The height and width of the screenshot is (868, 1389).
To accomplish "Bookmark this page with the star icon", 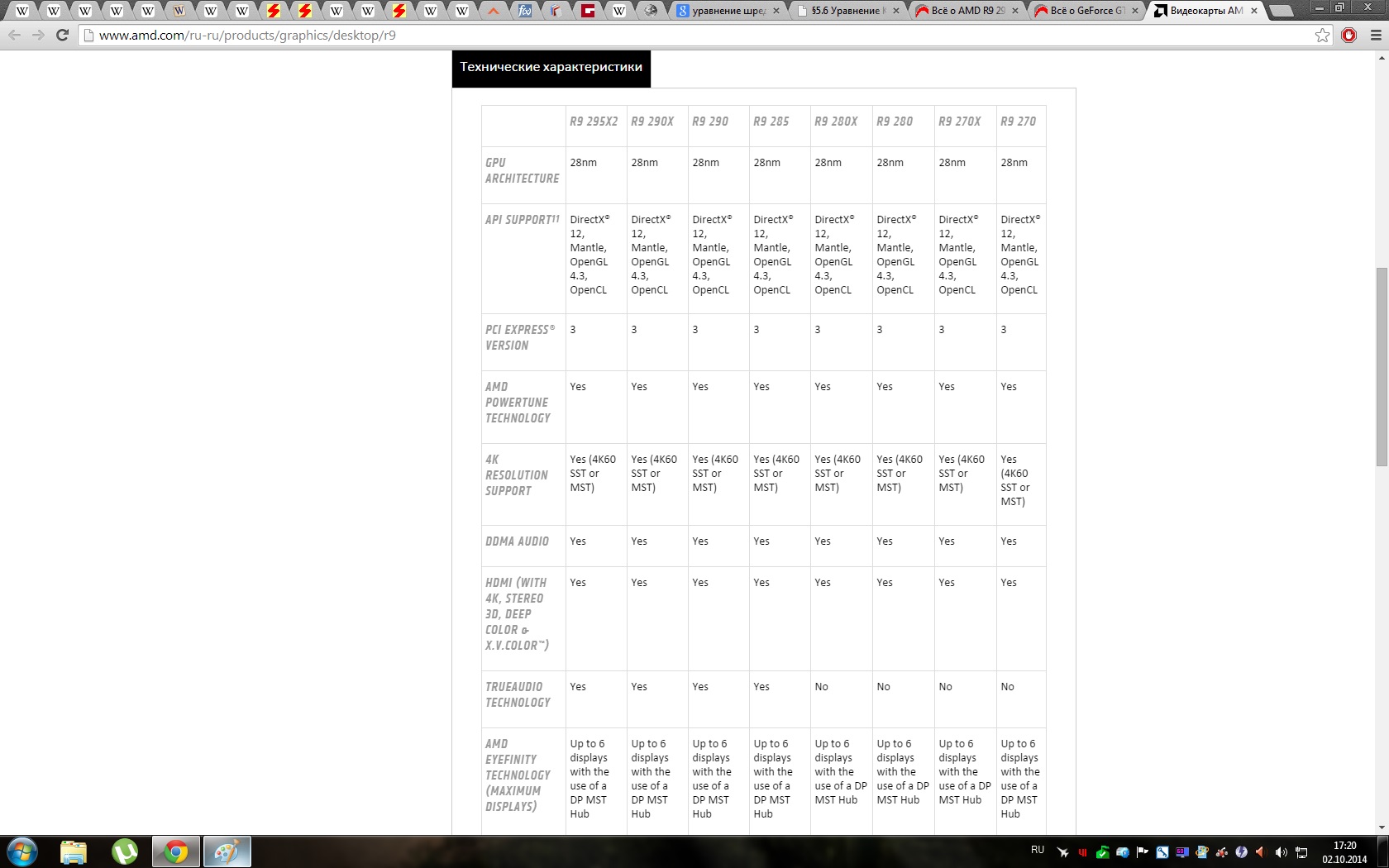I will (x=1323, y=36).
